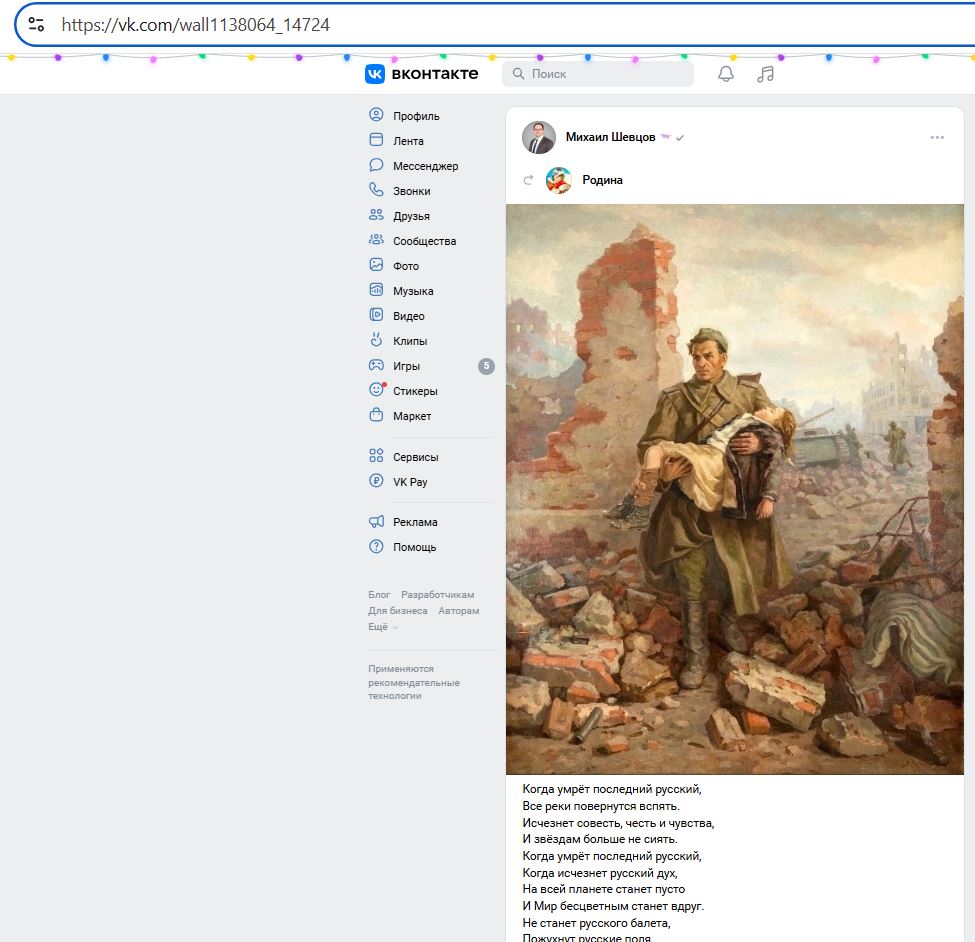Image resolution: width=975 pixels, height=942 pixels.
Task: Click the Лента sidebar icon
Action: click(x=376, y=140)
